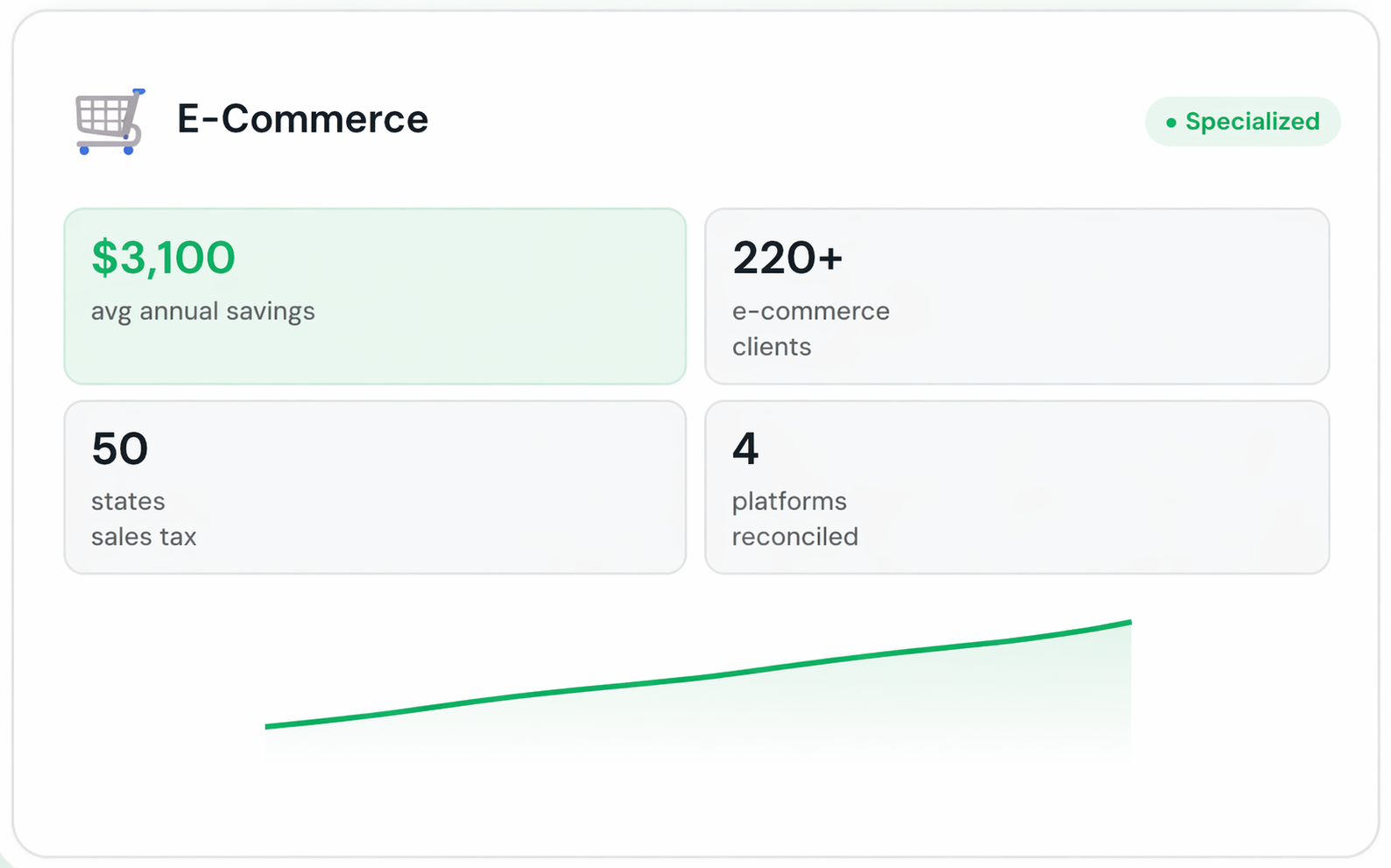
Task: Select the 'platforms reconciled' label text
Action: tap(794, 519)
